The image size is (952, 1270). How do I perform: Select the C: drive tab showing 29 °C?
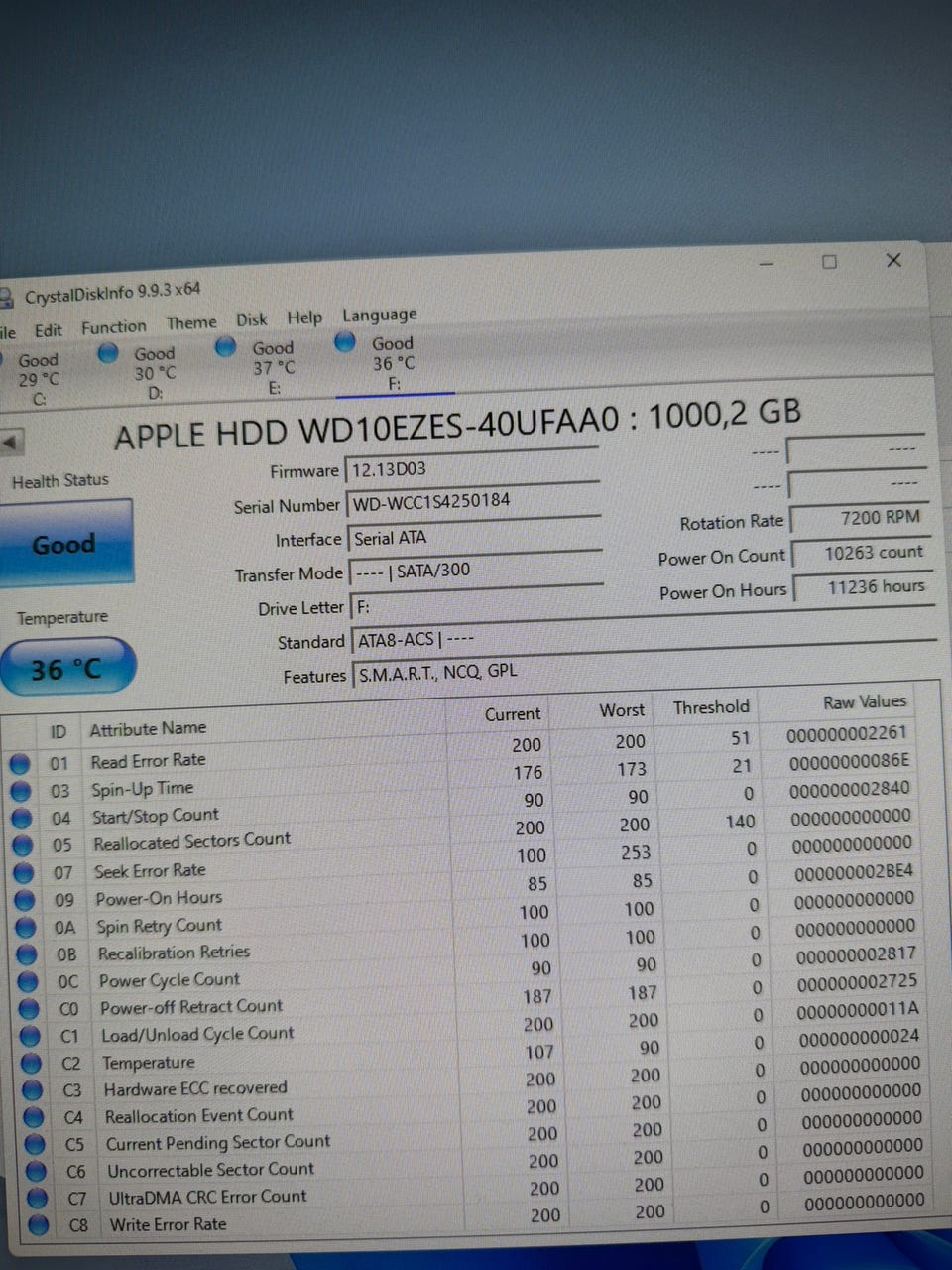click(x=38, y=379)
